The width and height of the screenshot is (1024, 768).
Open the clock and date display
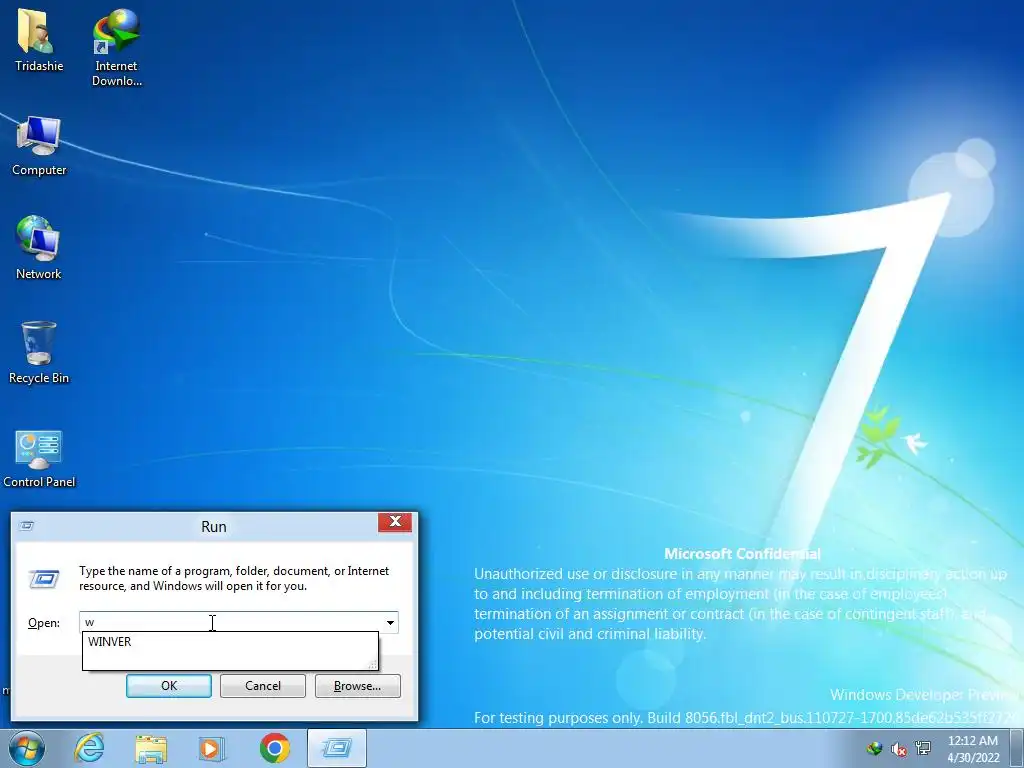tap(973, 748)
